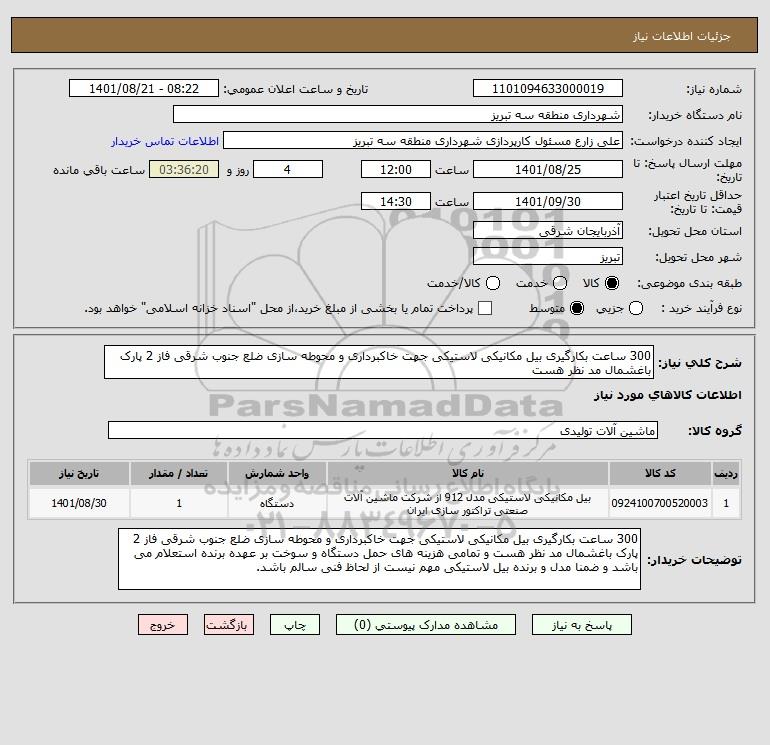Click the تاریخ نیاز column header
The width and height of the screenshot is (770, 745).
pyautogui.click(x=79, y=473)
